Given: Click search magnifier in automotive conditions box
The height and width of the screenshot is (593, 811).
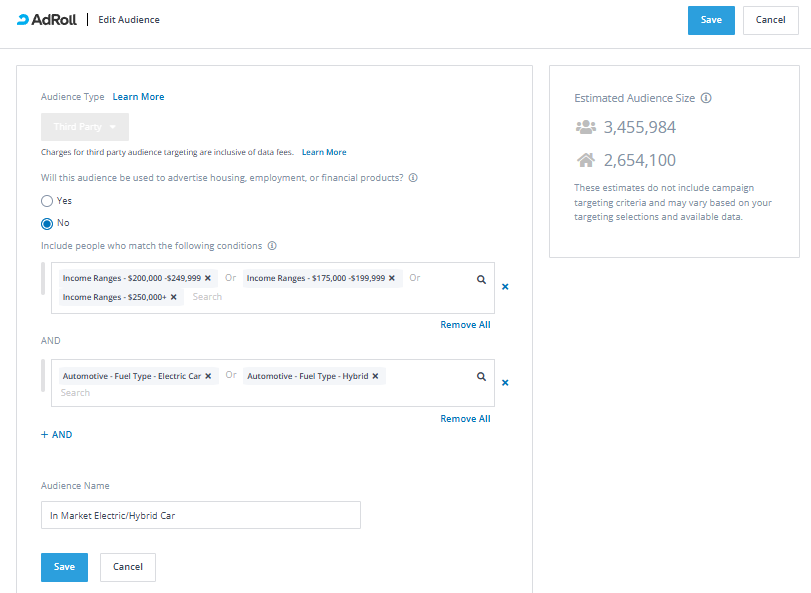Looking at the screenshot, I should (481, 377).
